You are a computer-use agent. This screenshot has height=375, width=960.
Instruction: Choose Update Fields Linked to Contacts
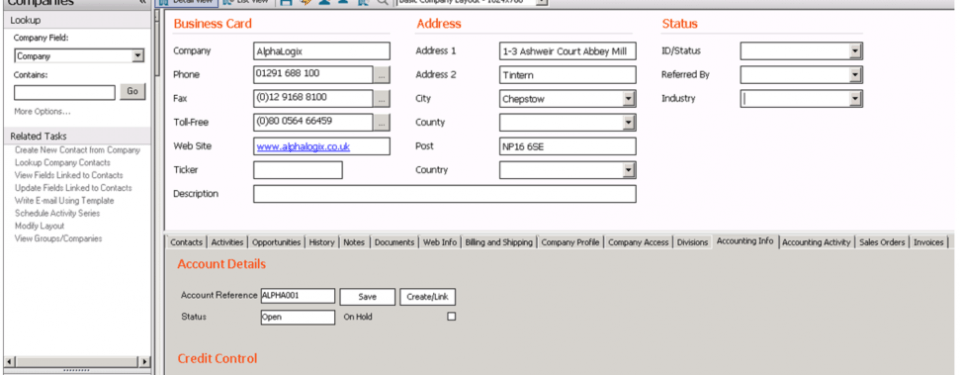coord(73,188)
